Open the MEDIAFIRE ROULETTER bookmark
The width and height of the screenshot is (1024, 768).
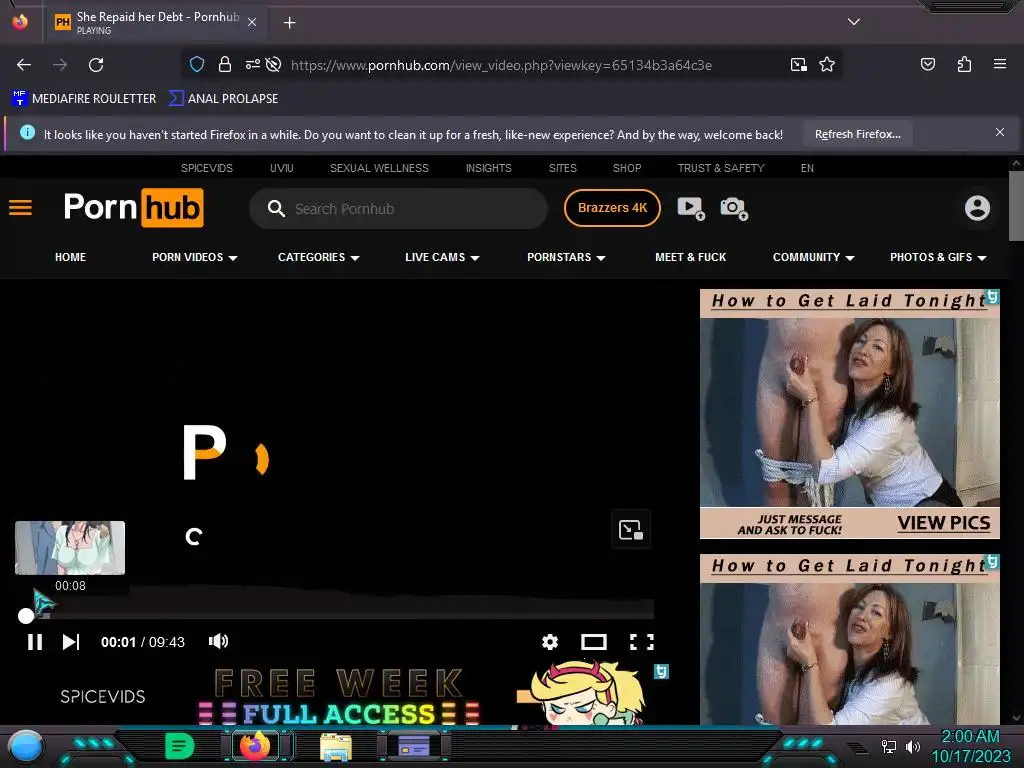point(84,99)
